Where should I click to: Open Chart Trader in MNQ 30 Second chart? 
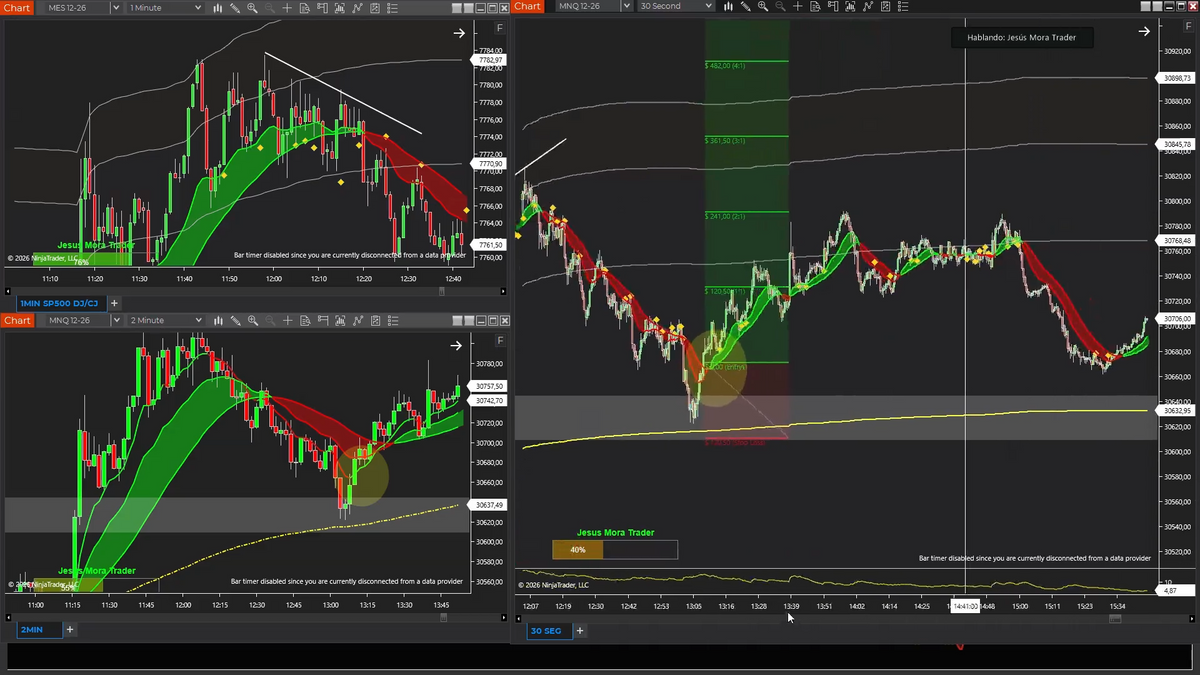point(833,6)
